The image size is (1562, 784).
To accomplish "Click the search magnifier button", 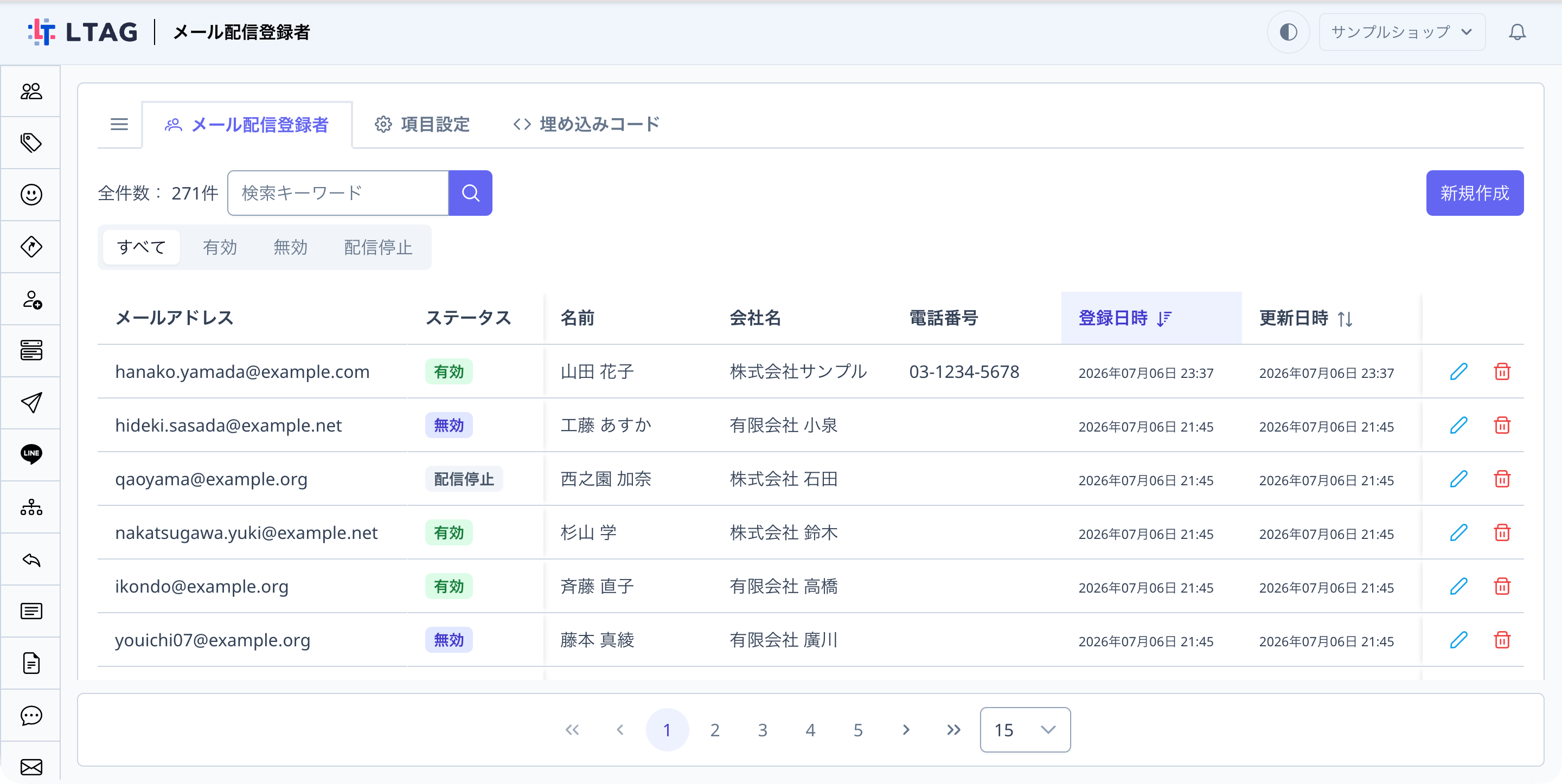I will (470, 193).
